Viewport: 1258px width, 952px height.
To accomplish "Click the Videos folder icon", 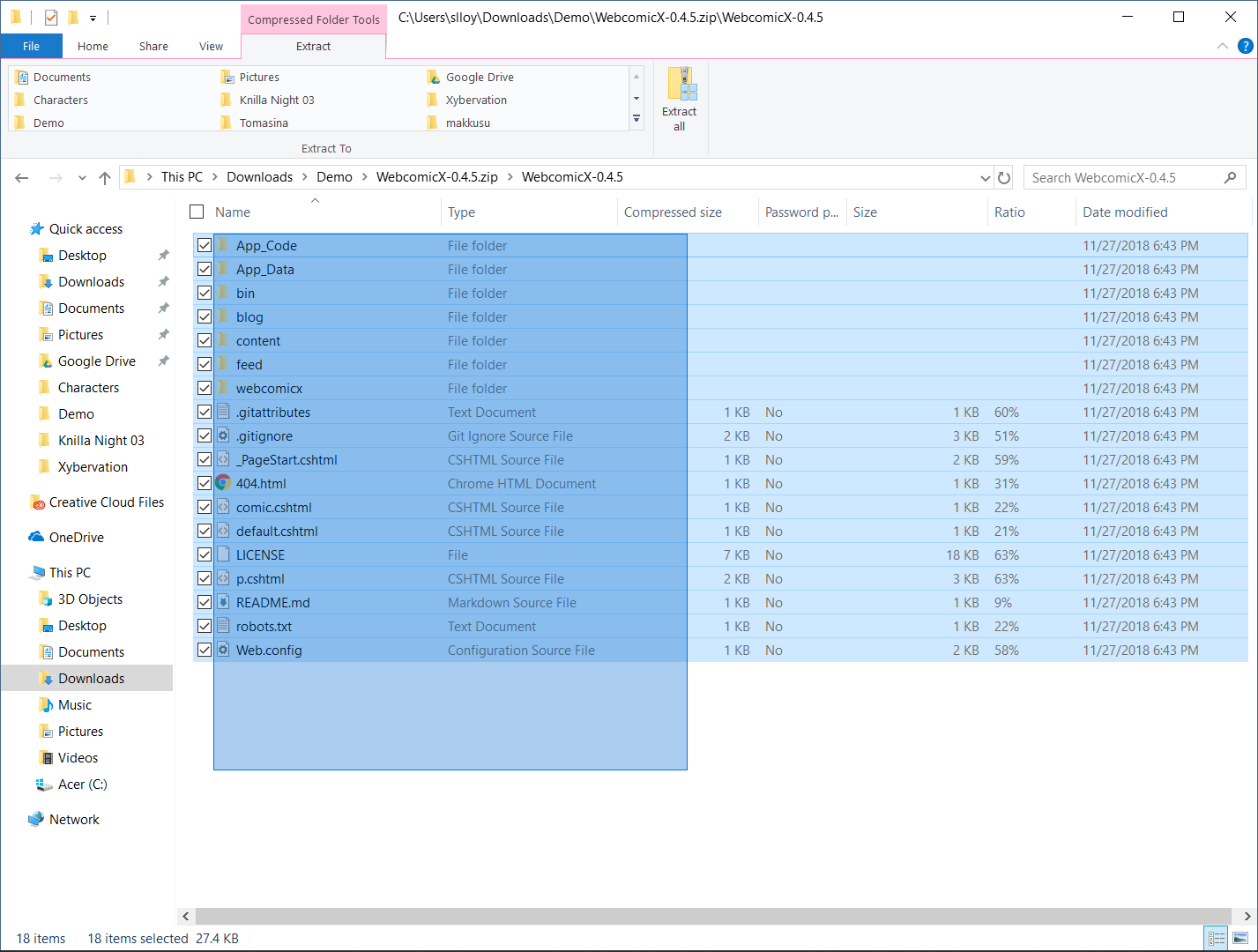I will point(46,757).
